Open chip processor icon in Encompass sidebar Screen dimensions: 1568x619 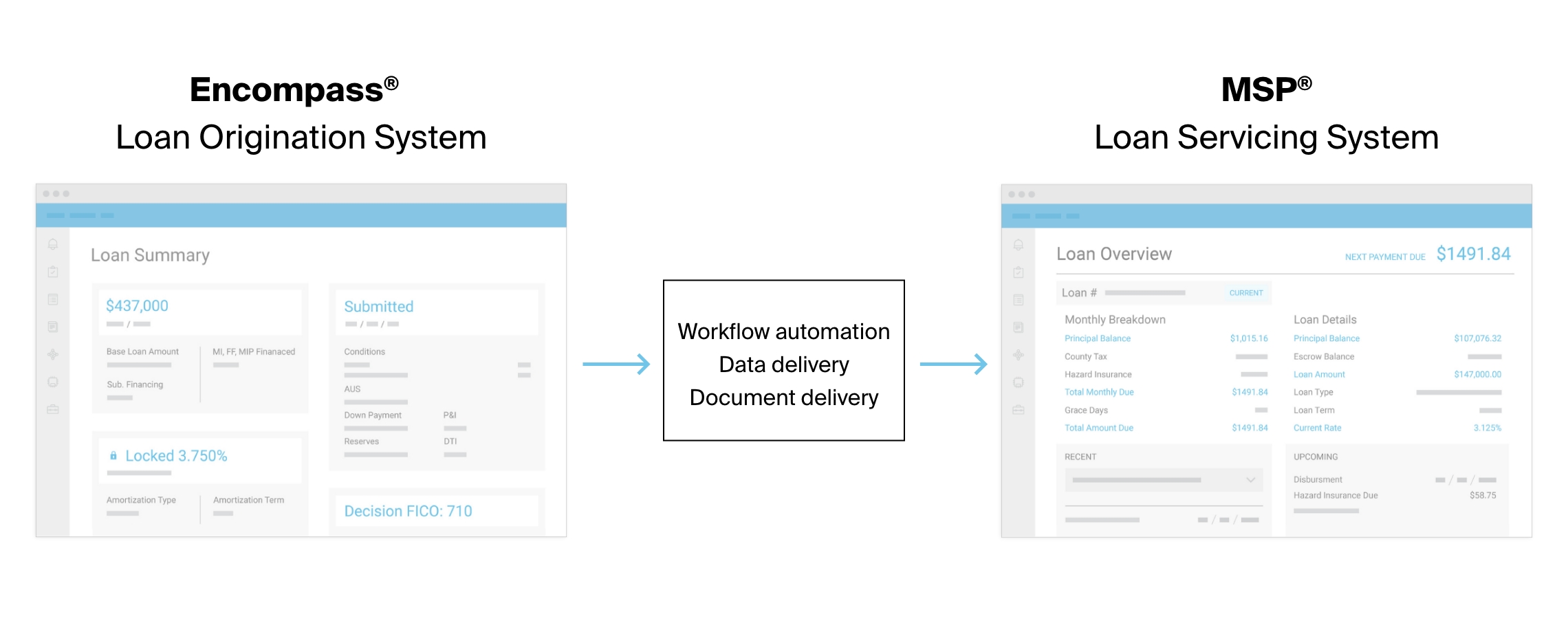point(53,382)
